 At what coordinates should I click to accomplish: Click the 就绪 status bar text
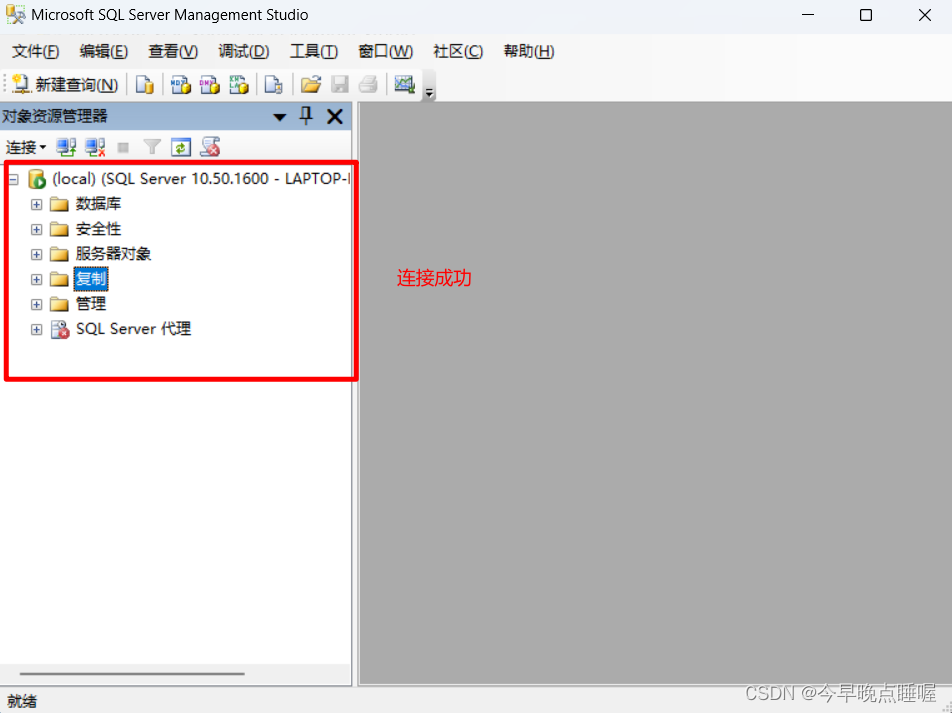click(22, 701)
